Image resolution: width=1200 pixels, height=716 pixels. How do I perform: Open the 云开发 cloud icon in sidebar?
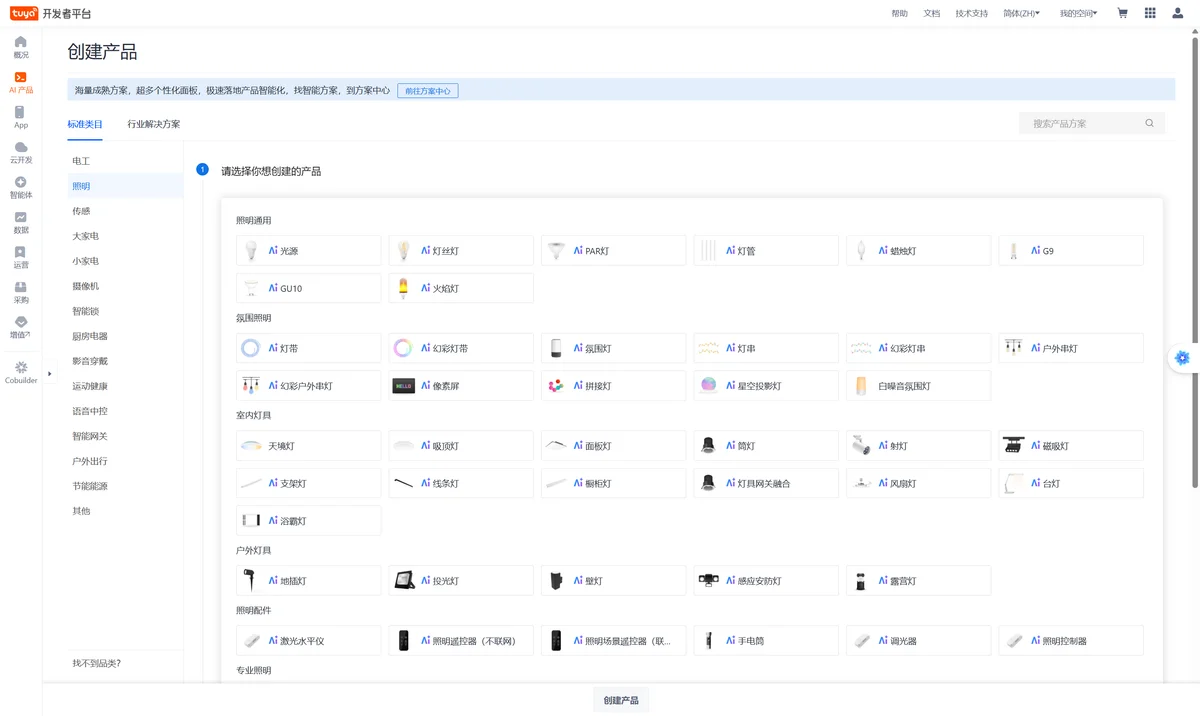point(21,147)
